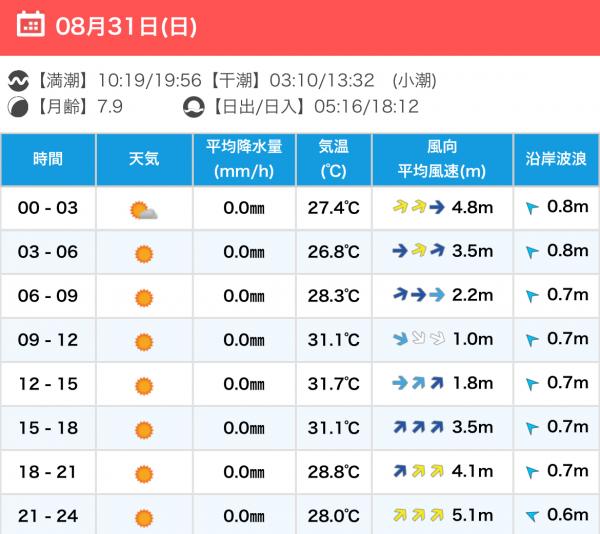
Task: Click the sunrise icon beside 日出/日入
Action: click(194, 107)
